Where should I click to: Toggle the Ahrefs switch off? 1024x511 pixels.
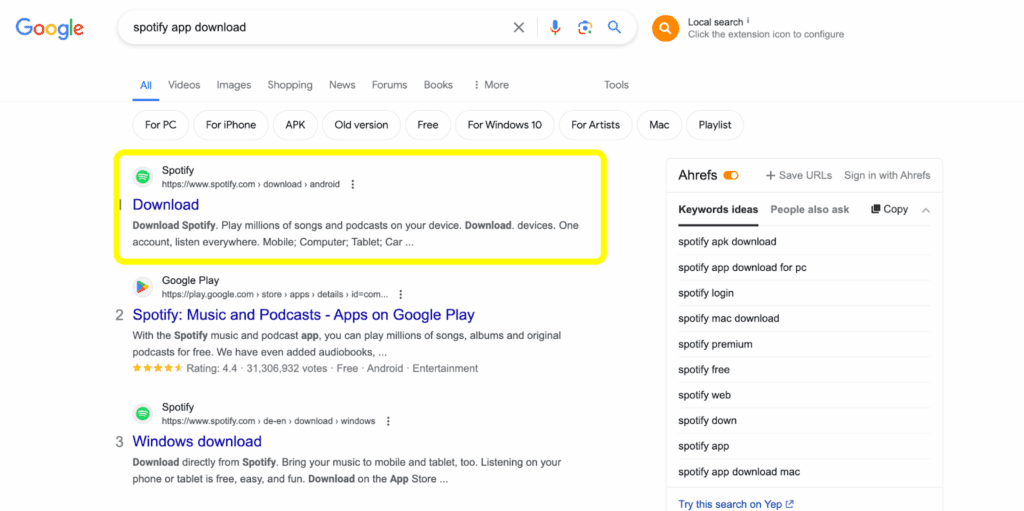731,175
